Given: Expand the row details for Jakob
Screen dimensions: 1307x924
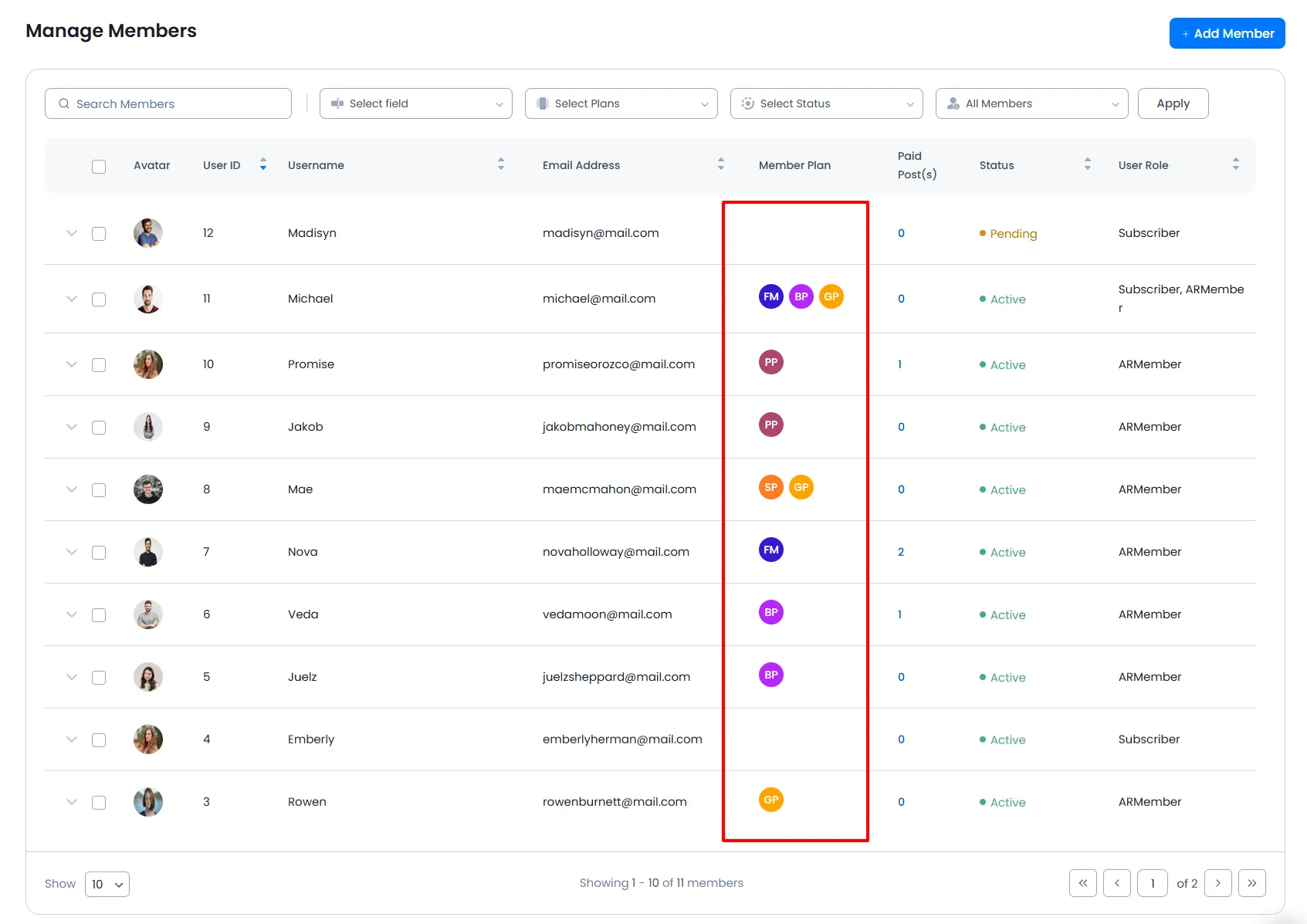Looking at the screenshot, I should [72, 427].
